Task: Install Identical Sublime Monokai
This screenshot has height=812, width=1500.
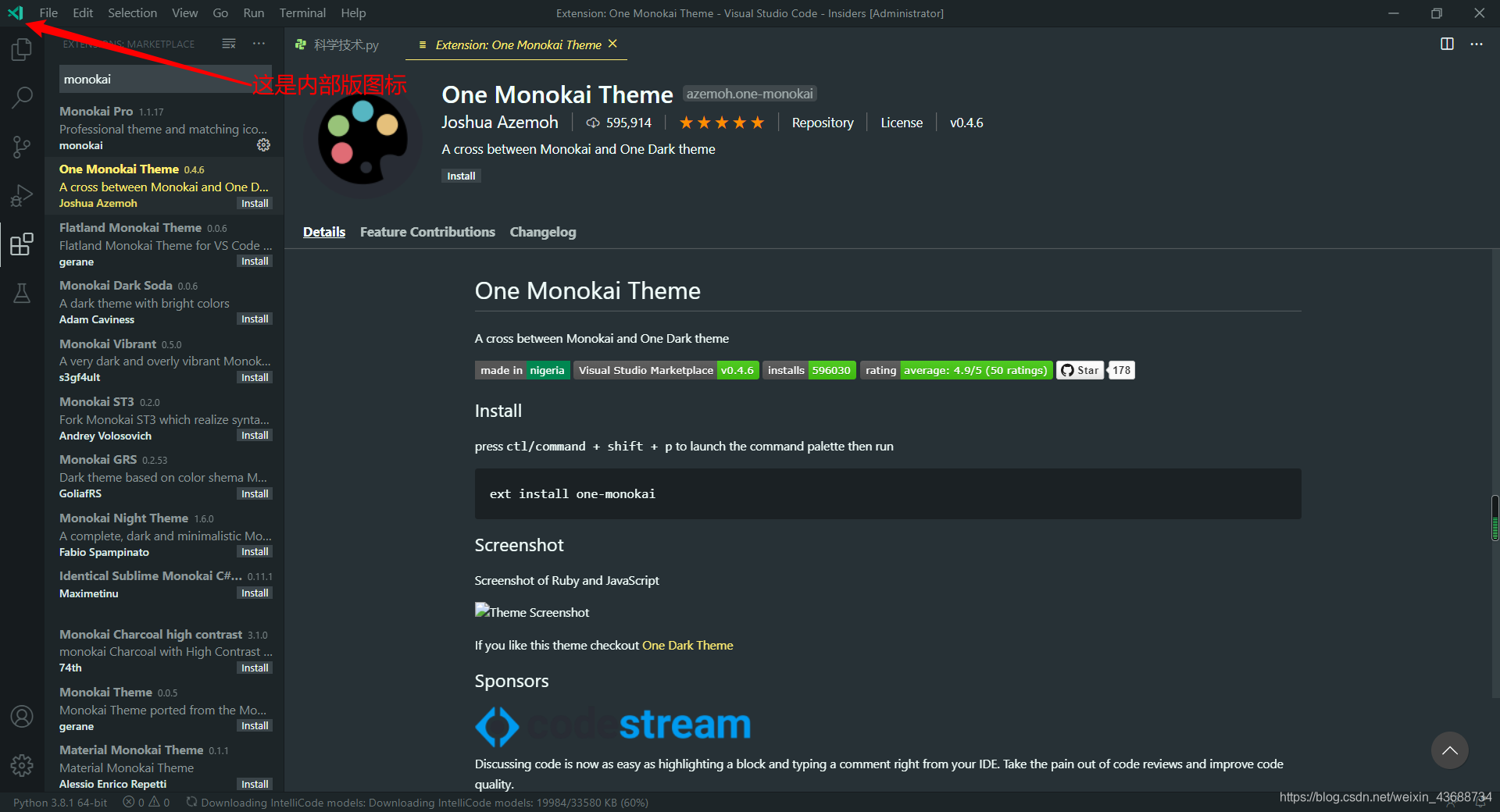Action: point(255,593)
